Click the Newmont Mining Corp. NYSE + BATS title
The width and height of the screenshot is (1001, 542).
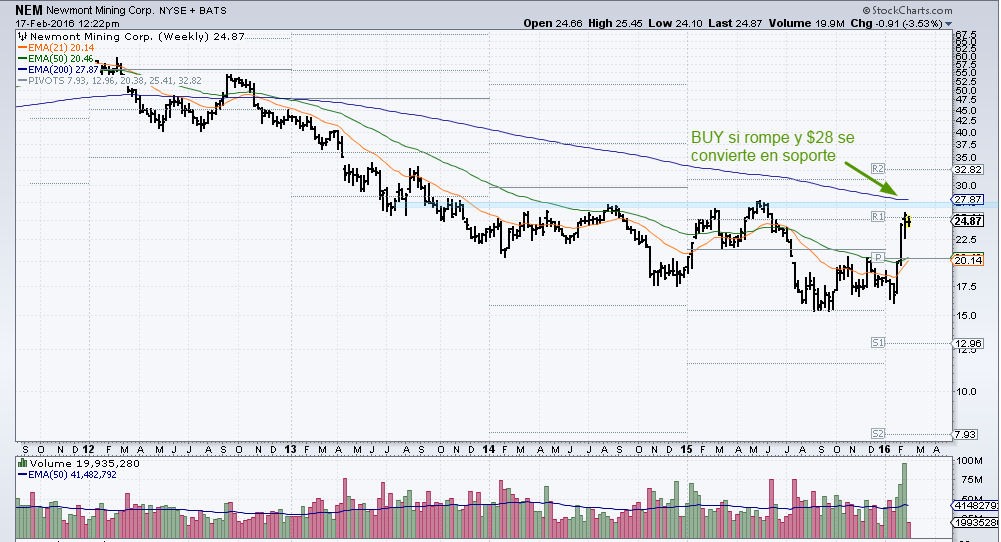click(x=136, y=11)
